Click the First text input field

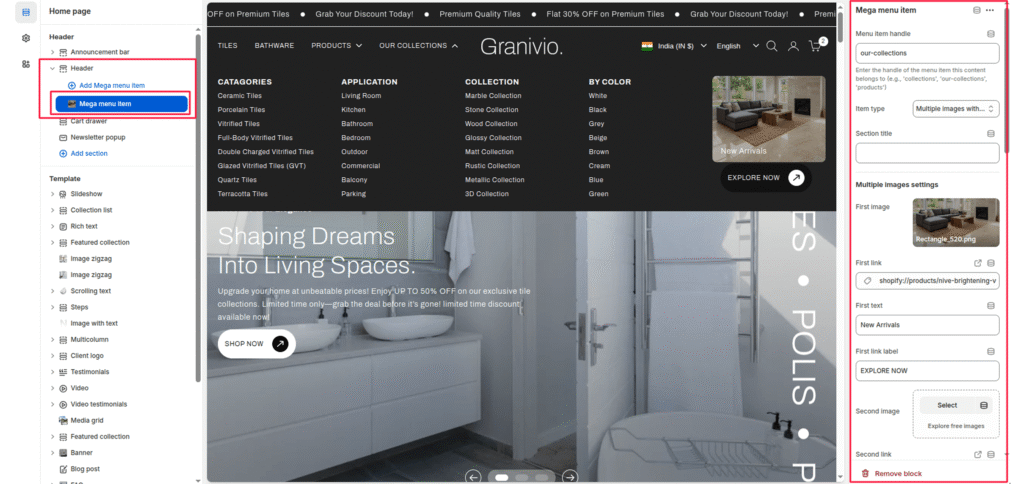pos(927,325)
